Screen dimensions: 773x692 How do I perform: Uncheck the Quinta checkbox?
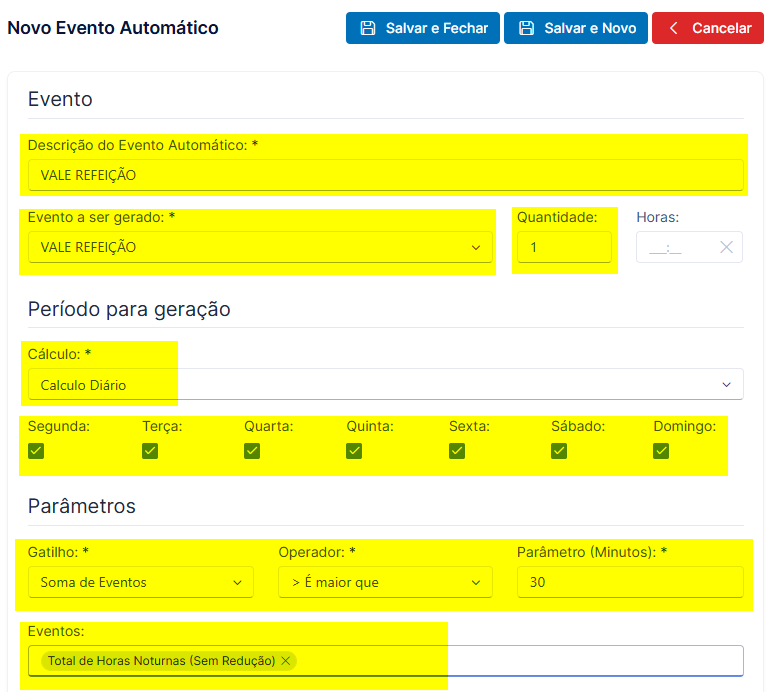(x=354, y=450)
